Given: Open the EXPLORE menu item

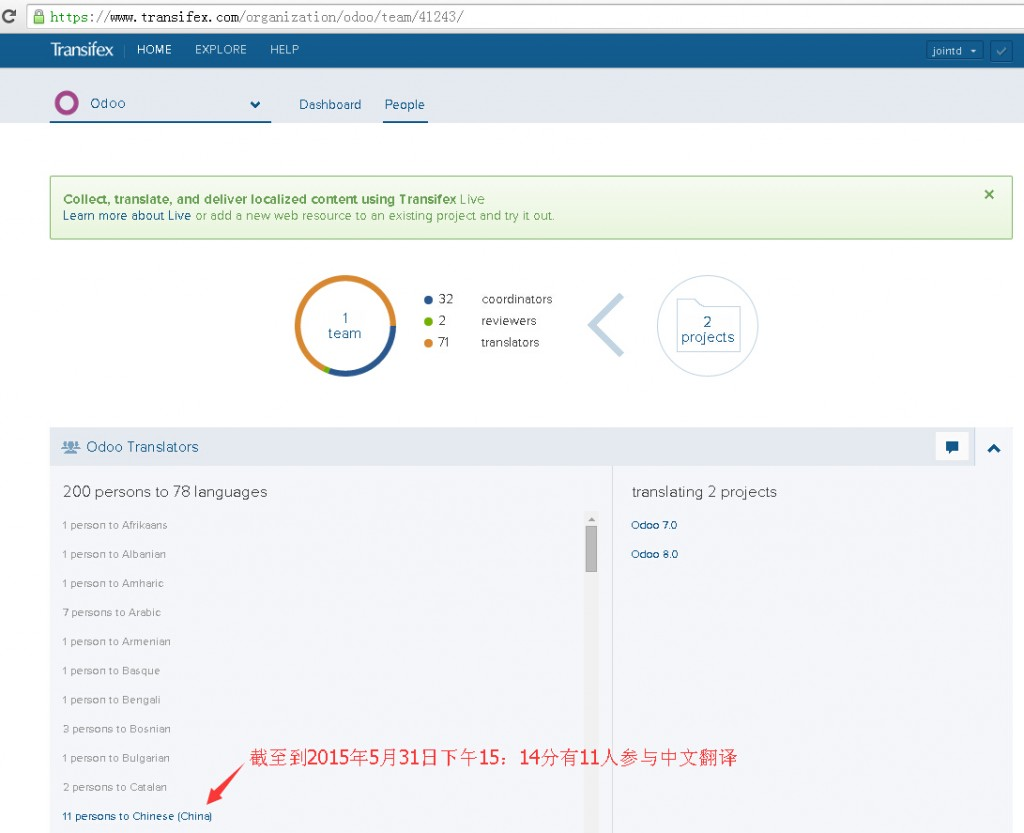Looking at the screenshot, I should click(x=221, y=50).
